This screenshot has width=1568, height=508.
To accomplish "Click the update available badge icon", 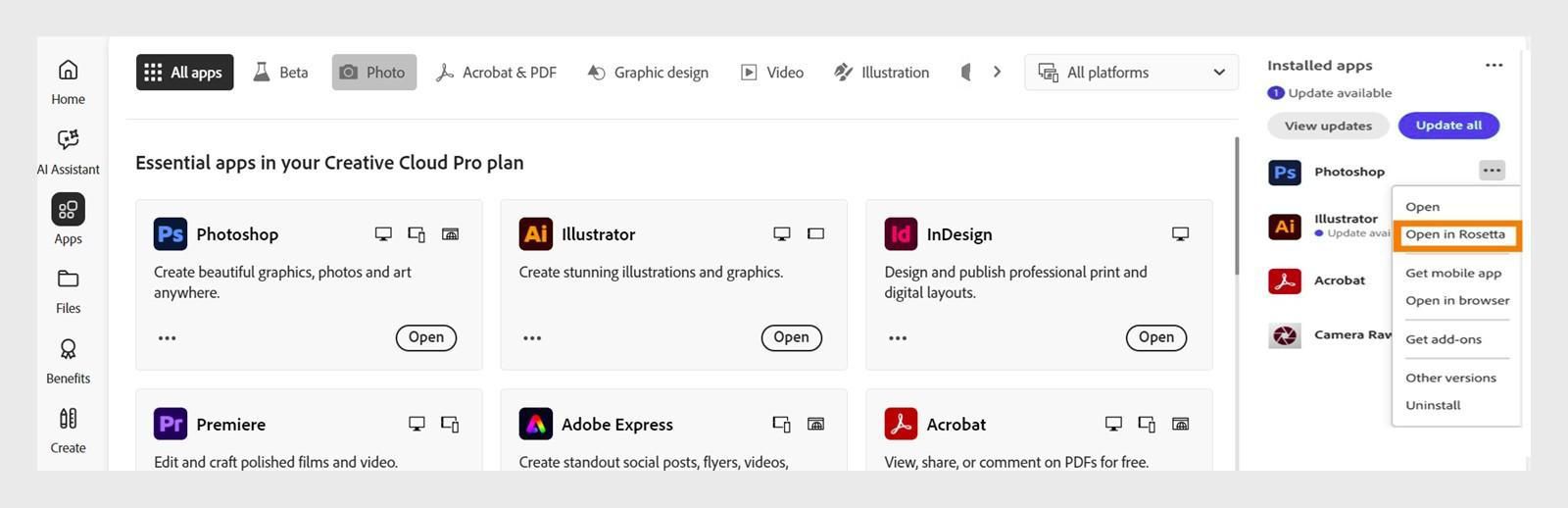I will pyautogui.click(x=1275, y=93).
